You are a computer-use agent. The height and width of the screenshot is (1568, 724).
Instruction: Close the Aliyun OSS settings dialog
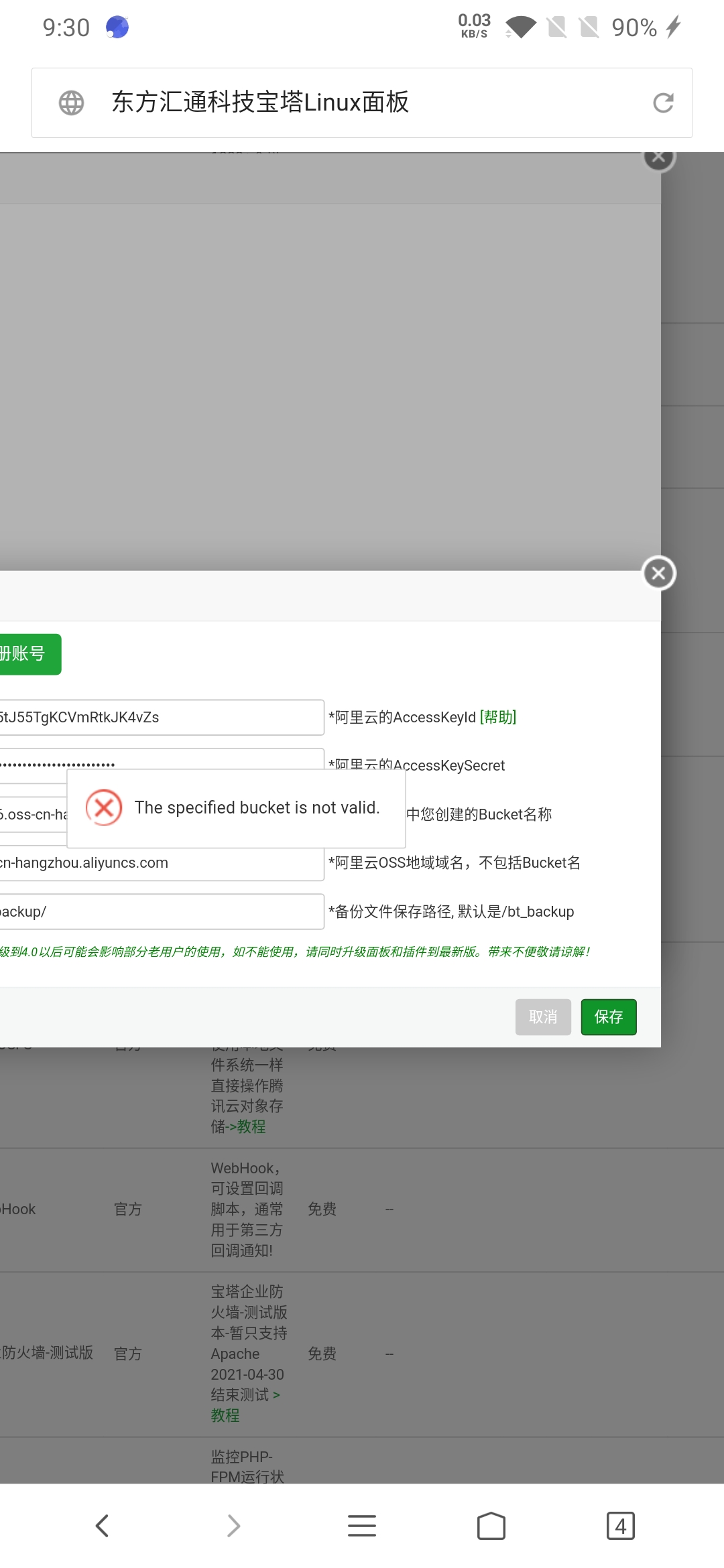pos(659,574)
